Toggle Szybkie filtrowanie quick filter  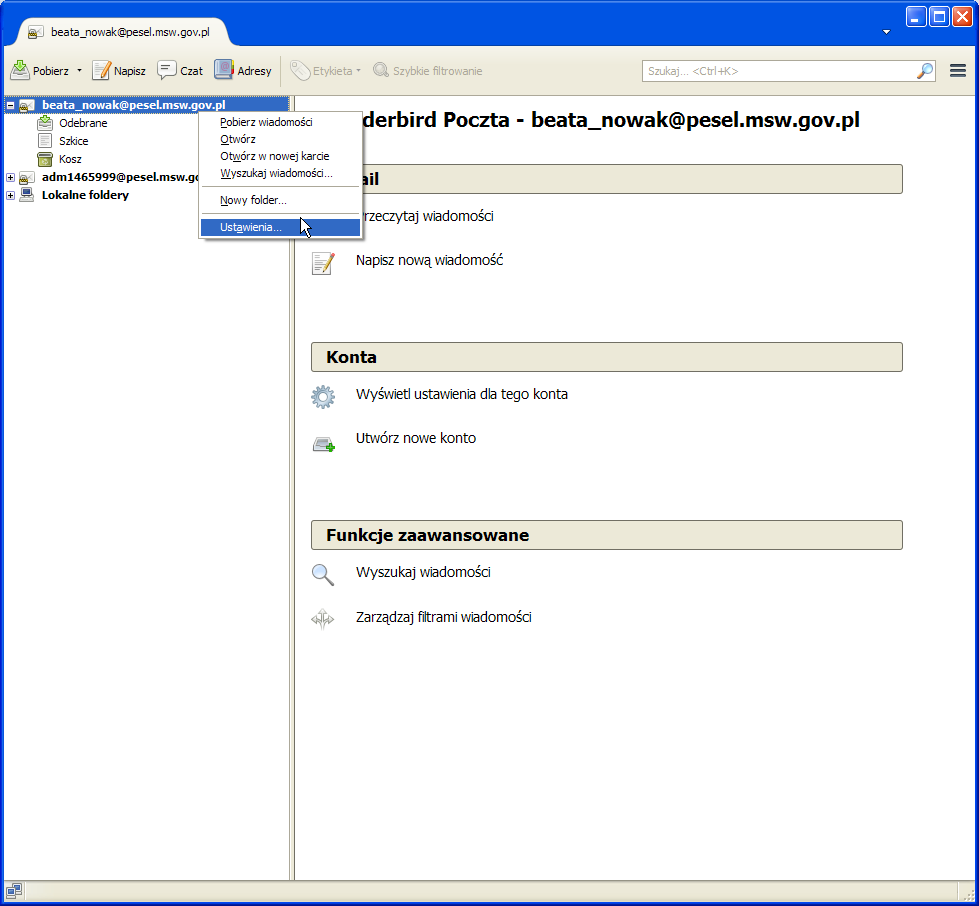point(428,71)
